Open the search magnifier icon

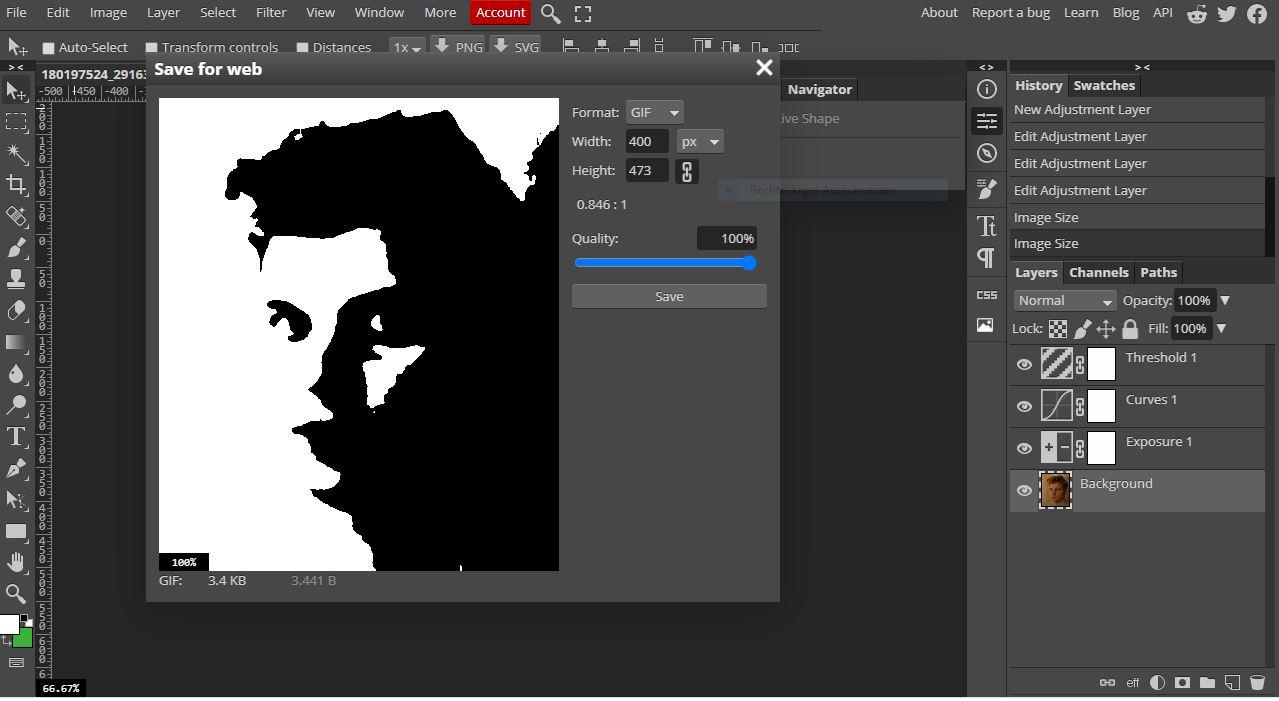(550, 13)
